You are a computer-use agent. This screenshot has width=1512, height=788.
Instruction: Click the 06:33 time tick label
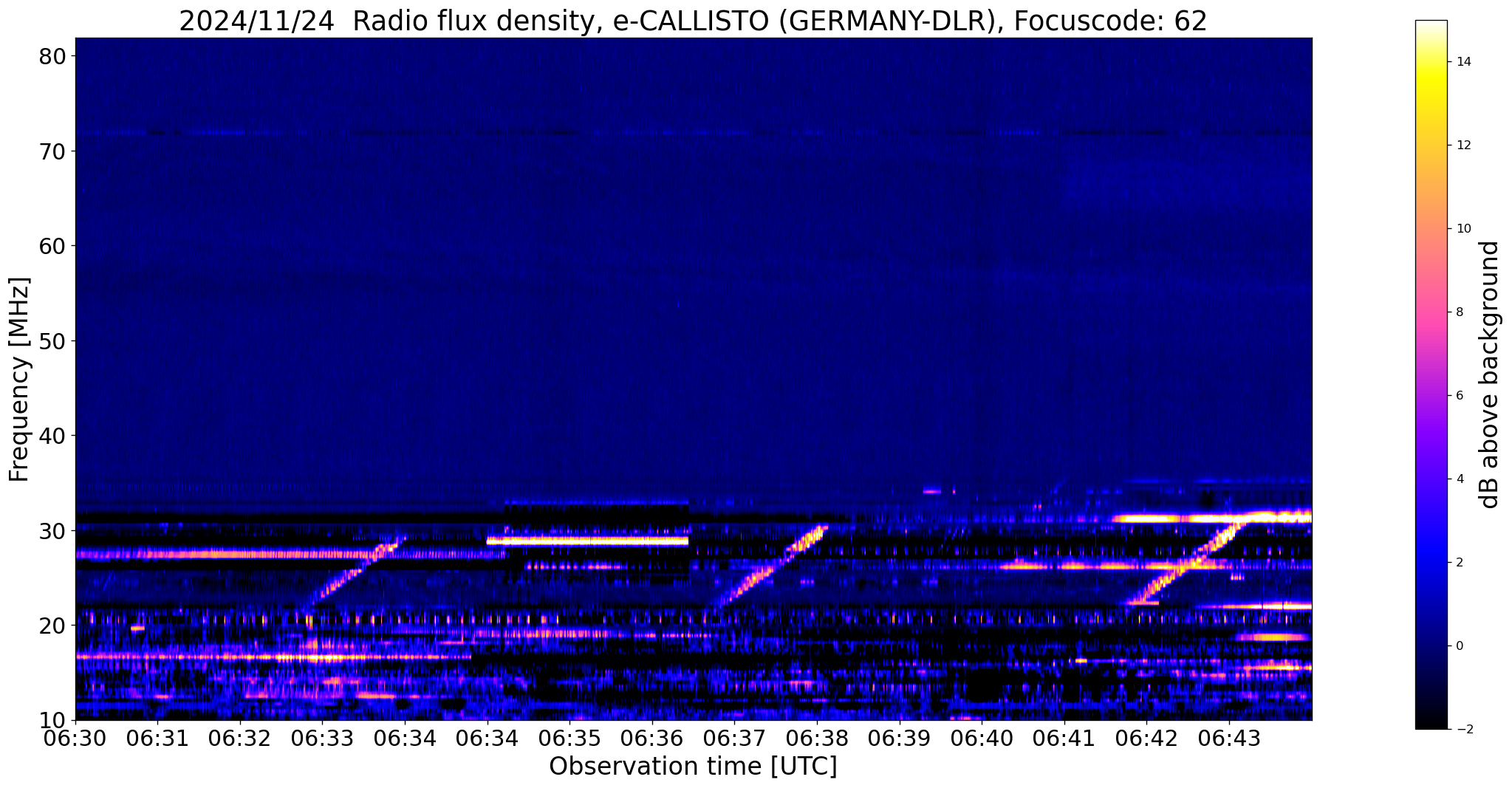pos(322,738)
